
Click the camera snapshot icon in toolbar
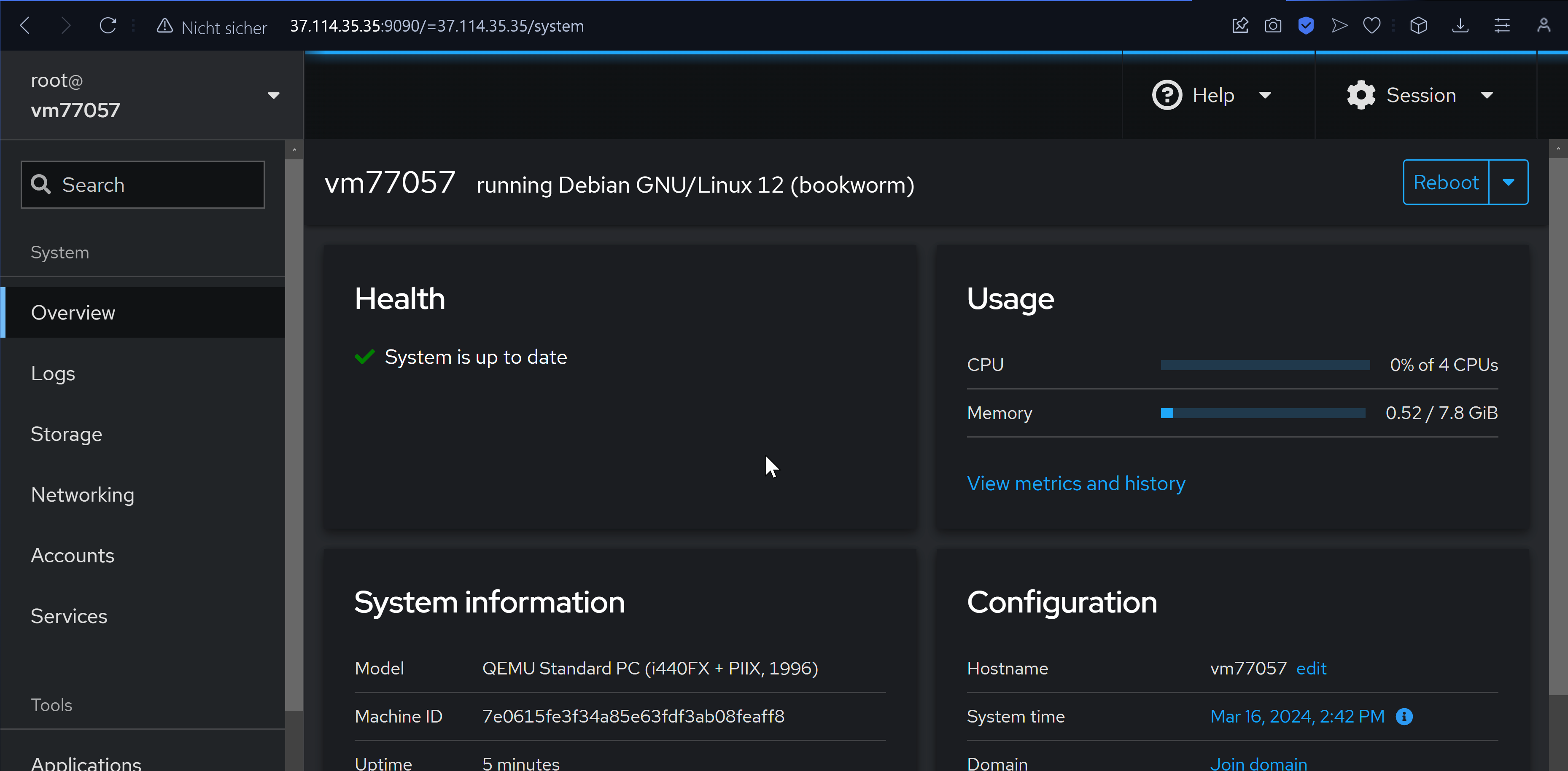(x=1273, y=26)
